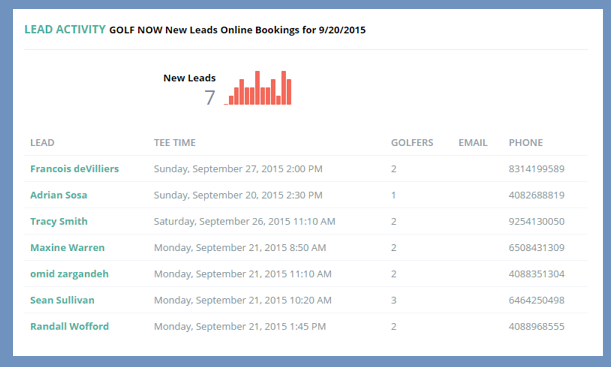Click the PHONE column header

coord(526,143)
